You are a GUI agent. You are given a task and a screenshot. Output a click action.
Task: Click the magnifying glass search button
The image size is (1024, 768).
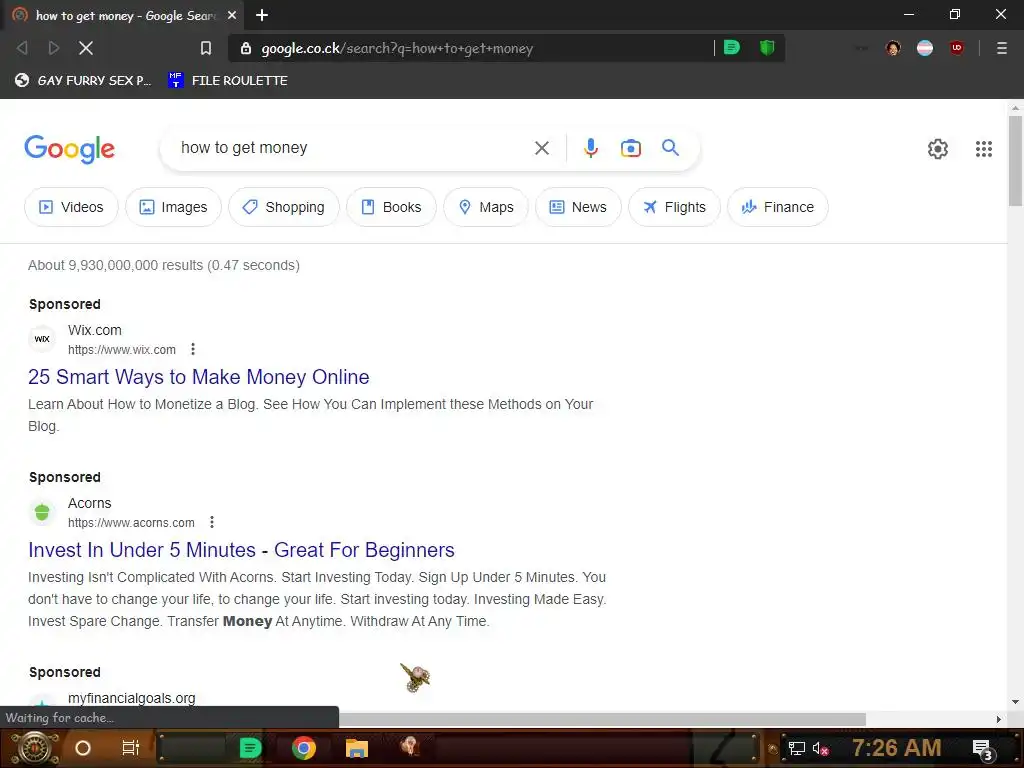[670, 148]
